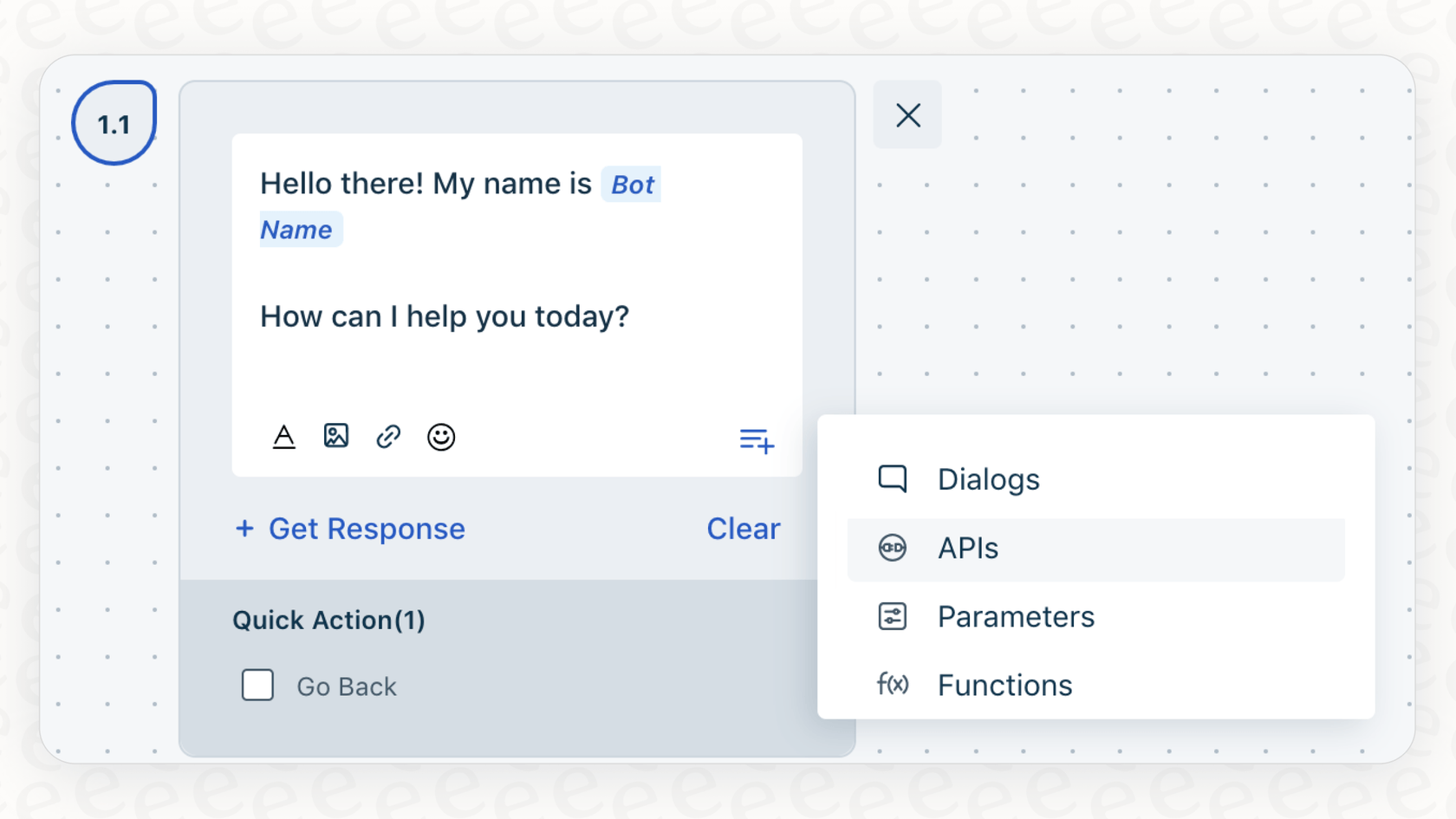Select node 1.1 in the flow
The width and height of the screenshot is (1456, 819).
click(x=114, y=122)
